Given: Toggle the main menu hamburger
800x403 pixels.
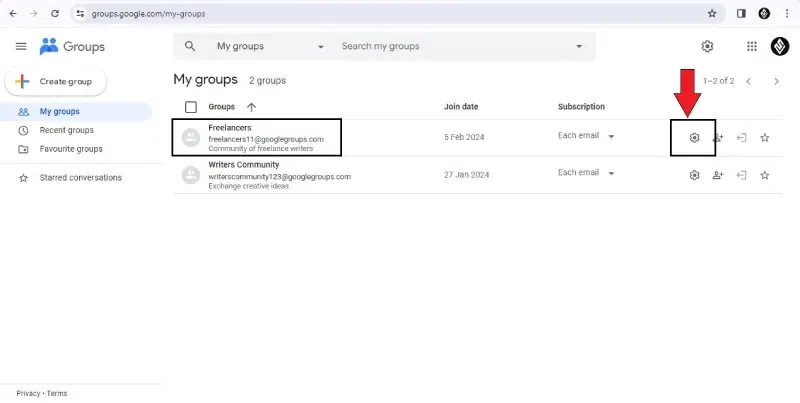Looking at the screenshot, I should [x=21, y=46].
